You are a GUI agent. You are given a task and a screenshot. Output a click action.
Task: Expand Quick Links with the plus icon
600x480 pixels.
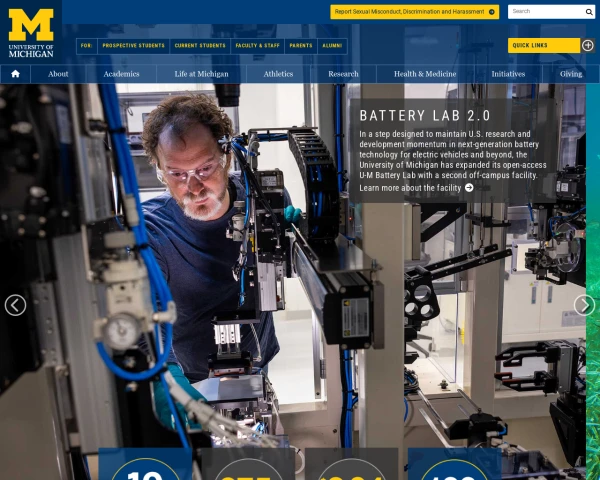(x=588, y=46)
